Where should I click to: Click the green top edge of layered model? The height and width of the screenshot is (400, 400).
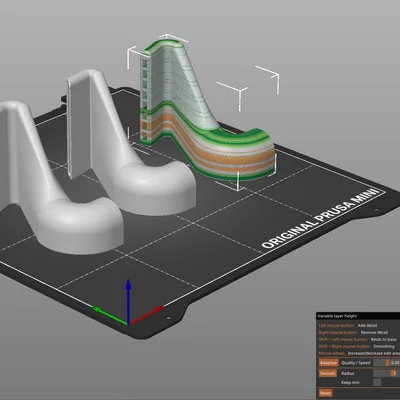point(163,44)
